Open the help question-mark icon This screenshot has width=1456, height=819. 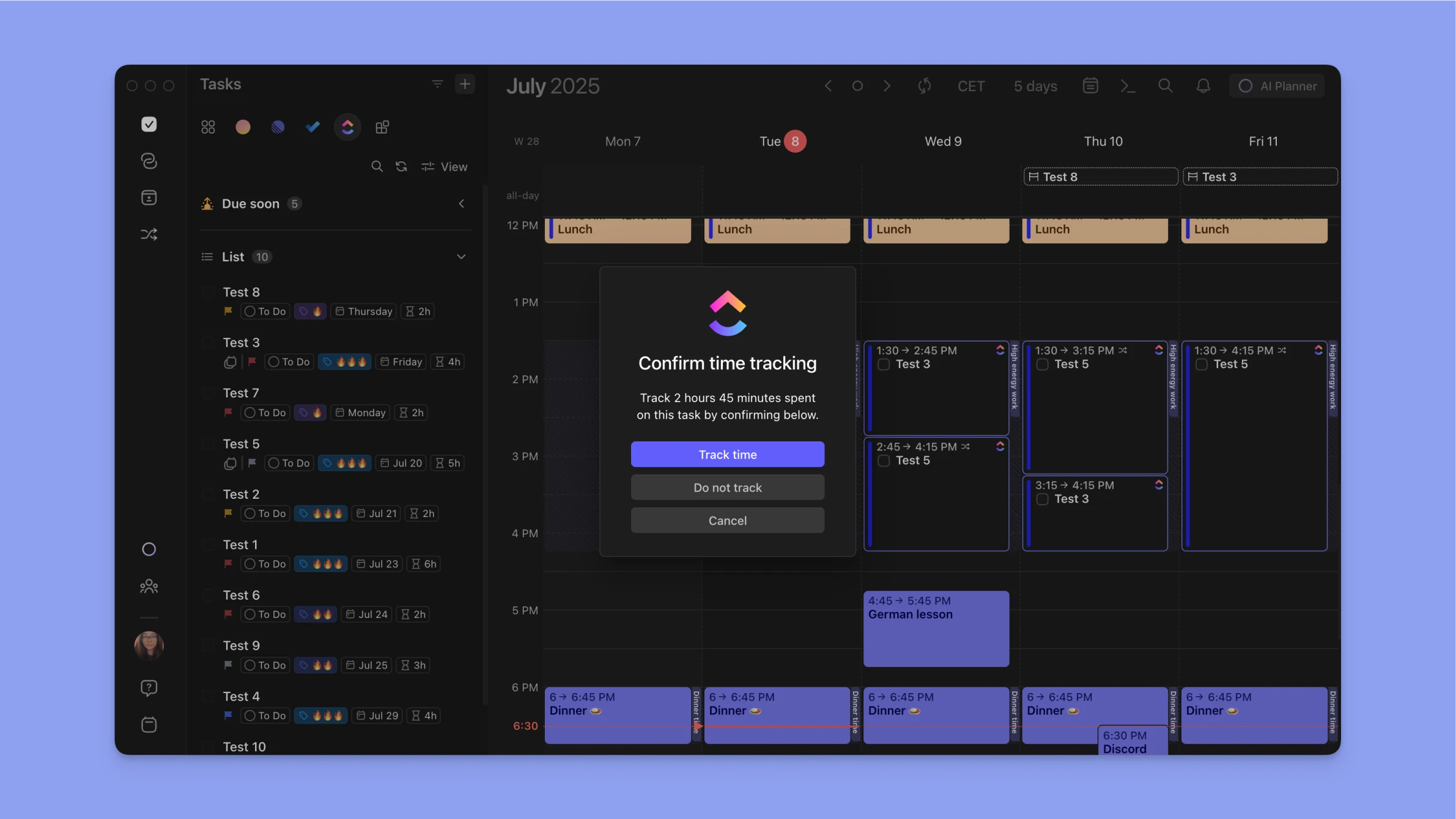pos(149,688)
